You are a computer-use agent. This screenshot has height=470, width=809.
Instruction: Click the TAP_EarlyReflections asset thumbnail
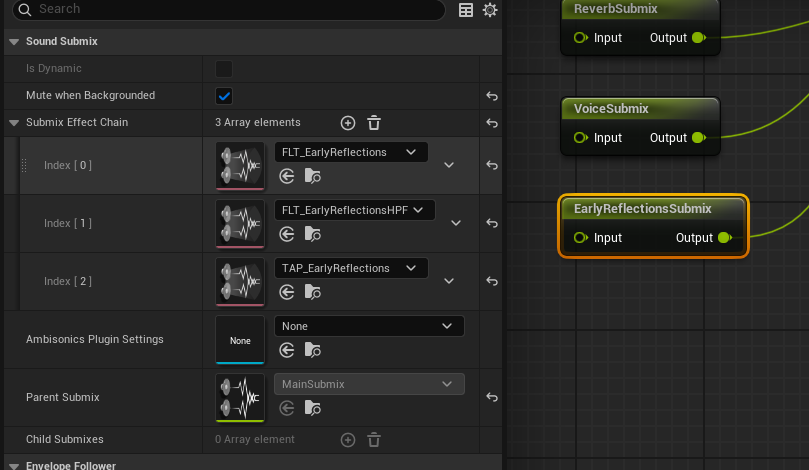[x=240, y=282]
